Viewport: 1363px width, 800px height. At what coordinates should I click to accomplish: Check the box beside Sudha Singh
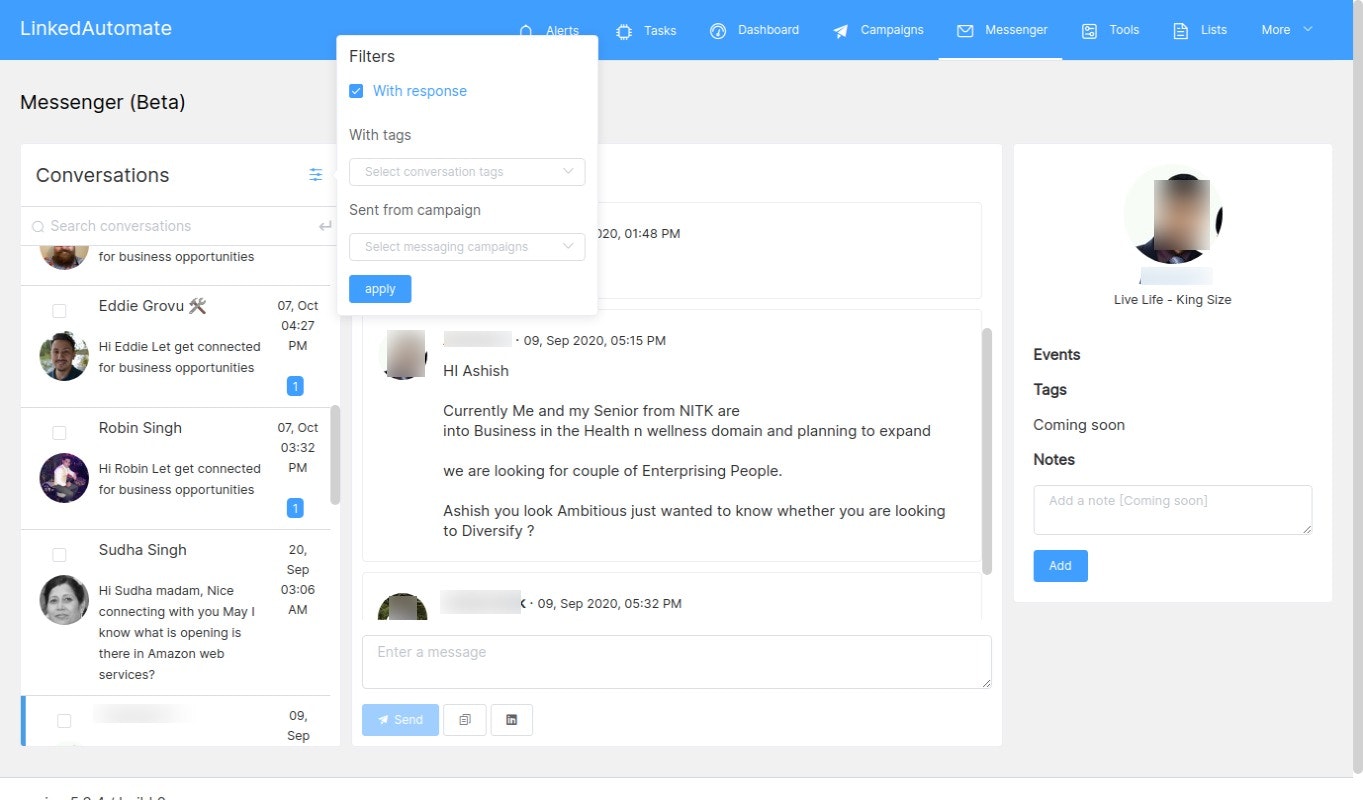pos(59,554)
